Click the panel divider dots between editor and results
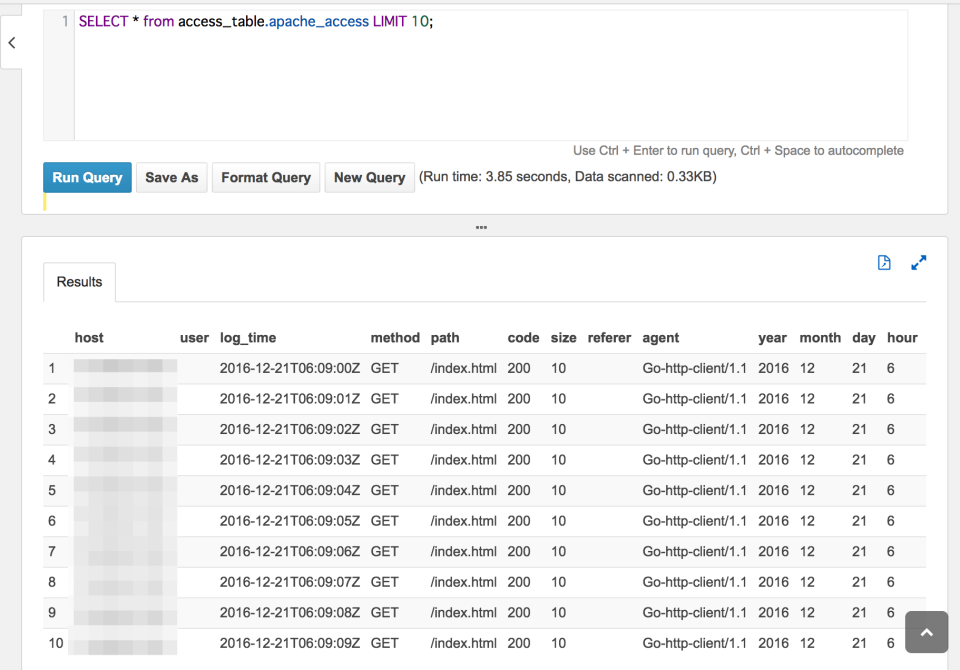960x670 pixels. coord(481,227)
